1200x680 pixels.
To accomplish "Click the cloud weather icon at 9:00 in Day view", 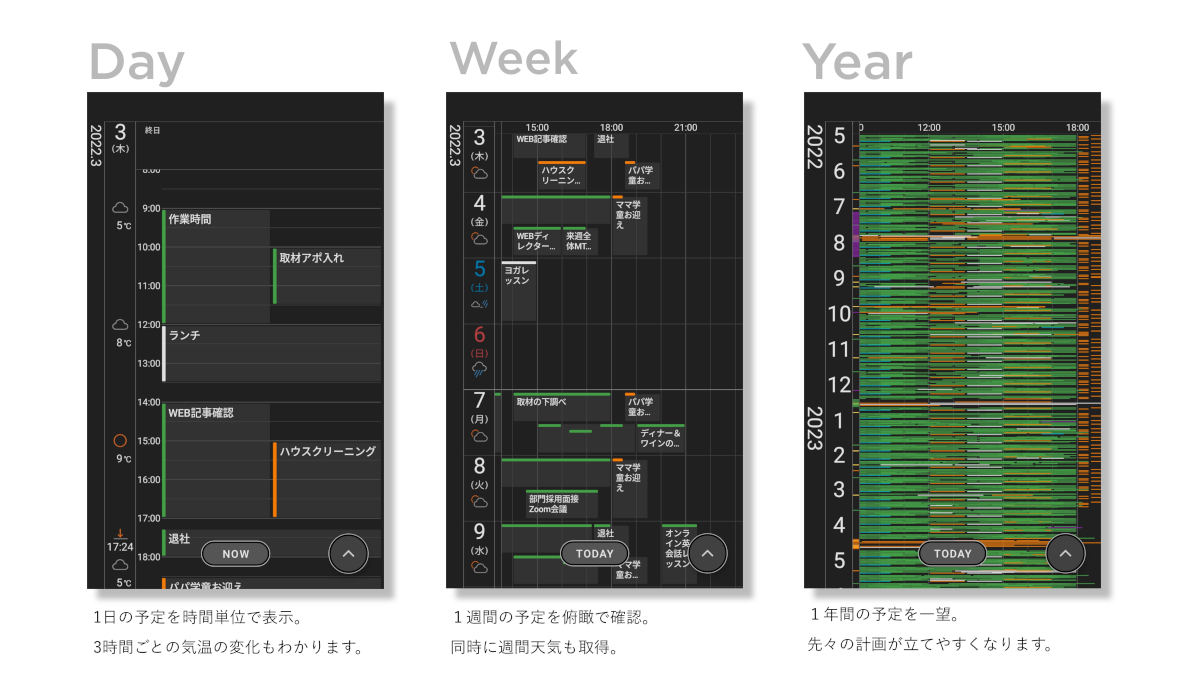I will click(120, 208).
